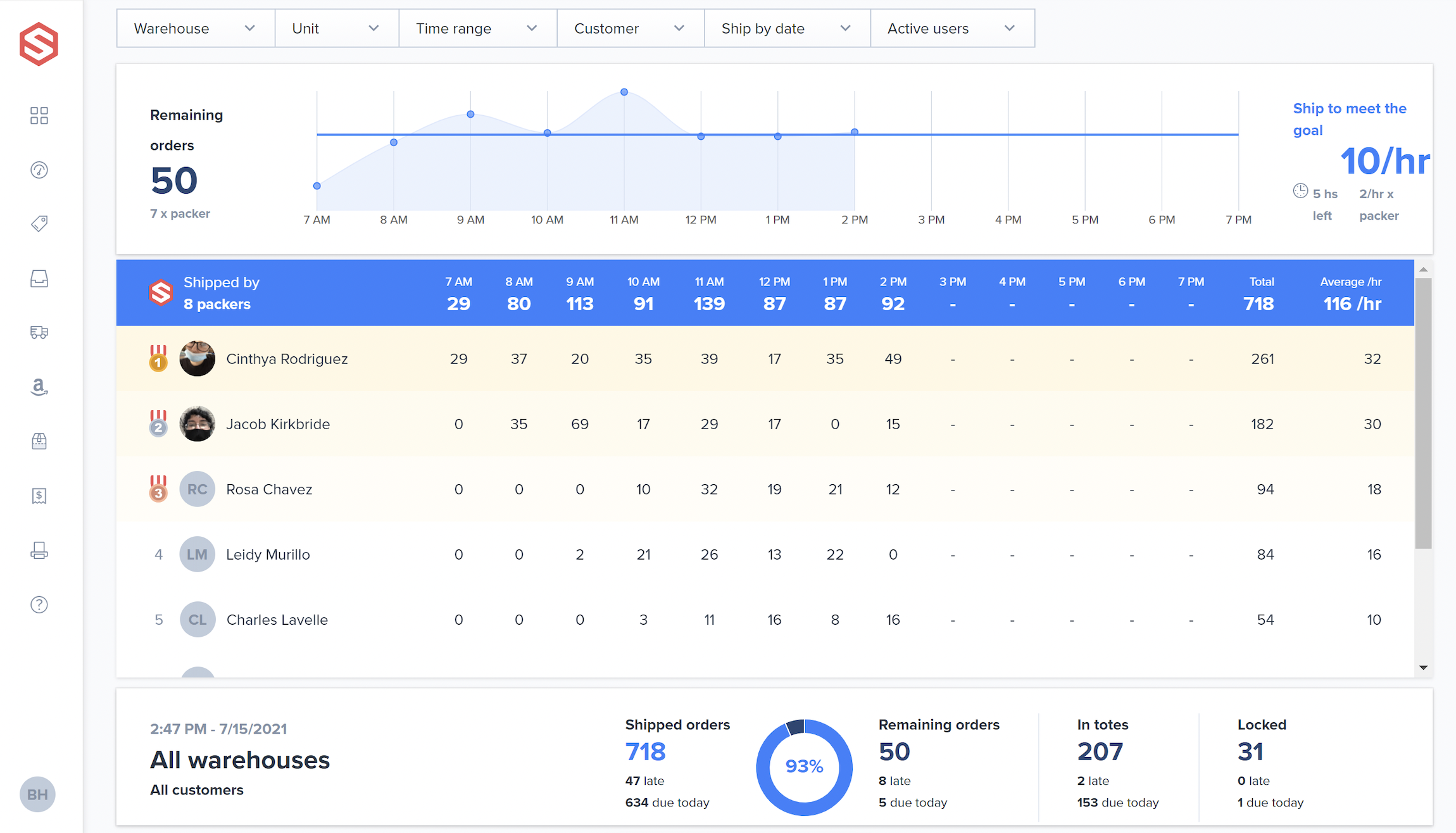Select the printer icon in sidebar
Image resolution: width=1456 pixels, height=833 pixels.
(39, 550)
